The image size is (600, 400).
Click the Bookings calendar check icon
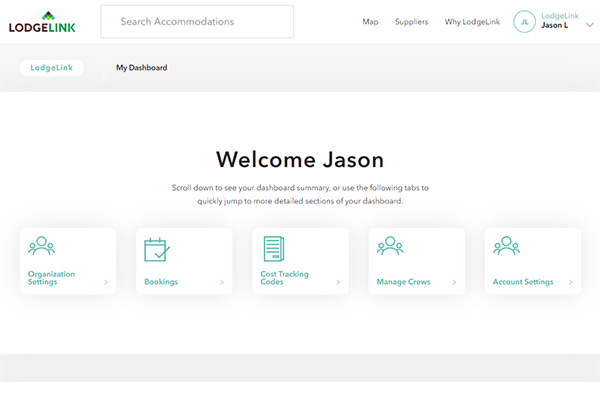(x=157, y=250)
